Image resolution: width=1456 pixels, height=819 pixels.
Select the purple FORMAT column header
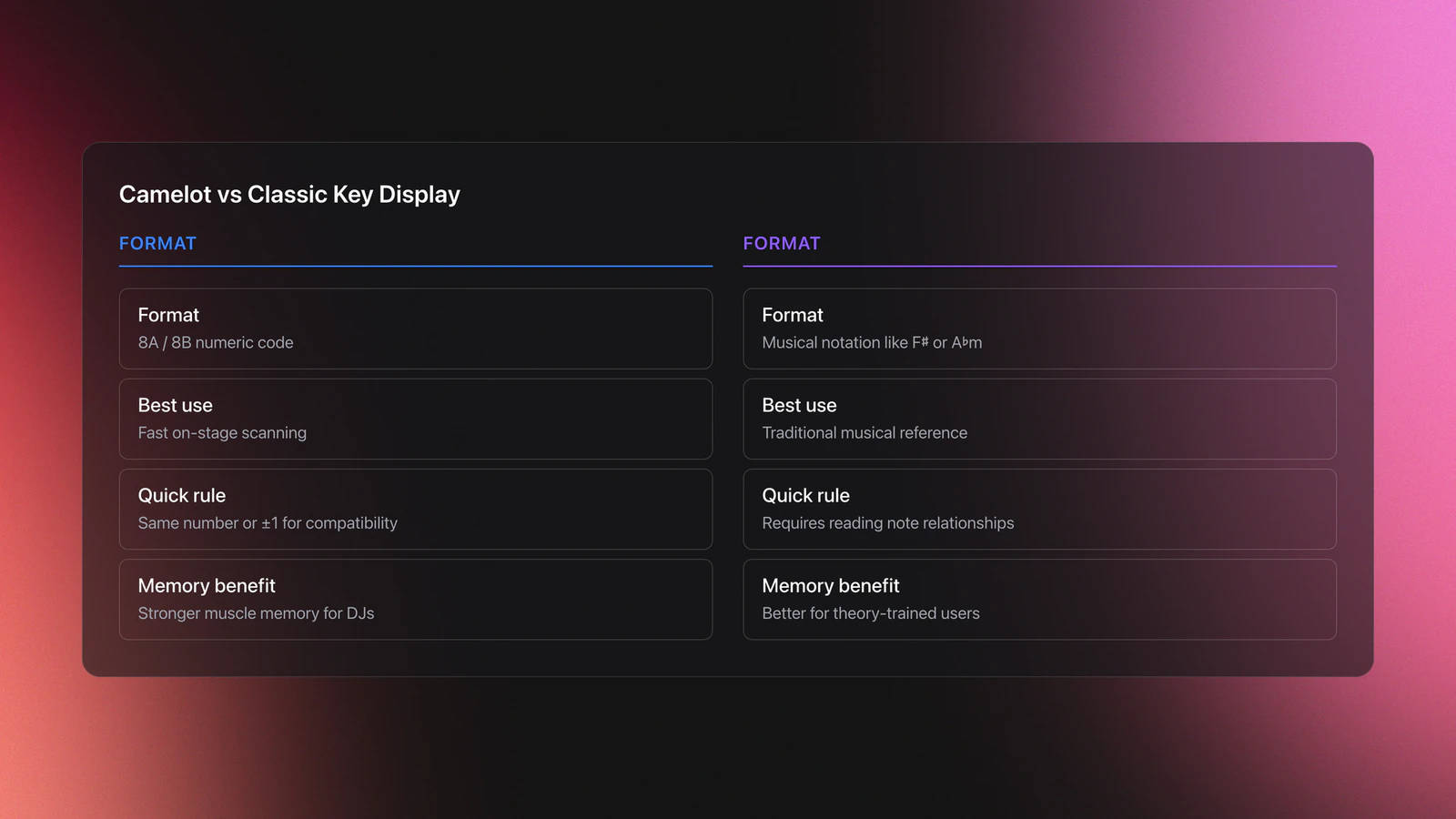point(782,243)
